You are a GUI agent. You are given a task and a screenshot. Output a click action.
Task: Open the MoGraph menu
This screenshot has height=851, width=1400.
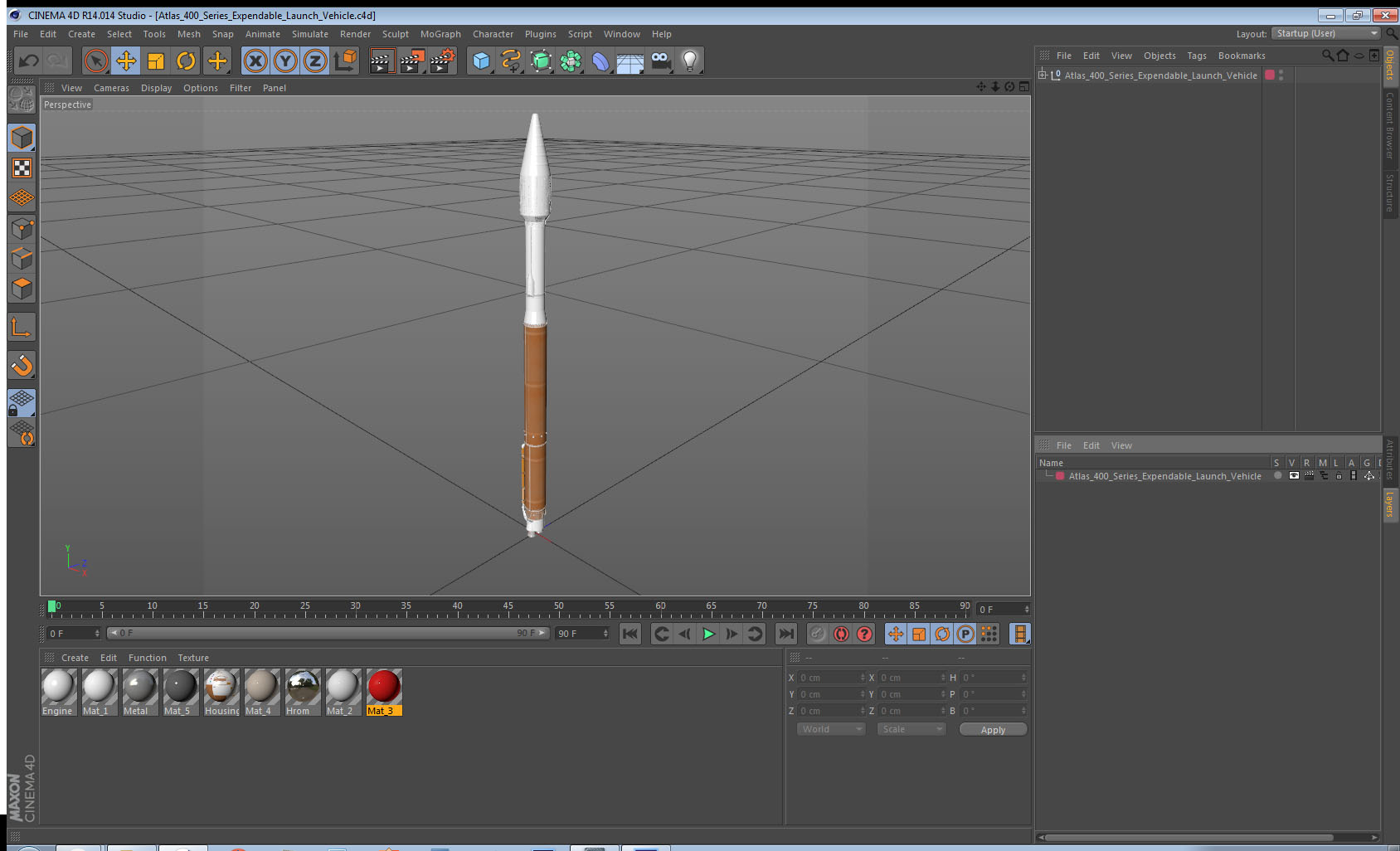click(x=440, y=34)
